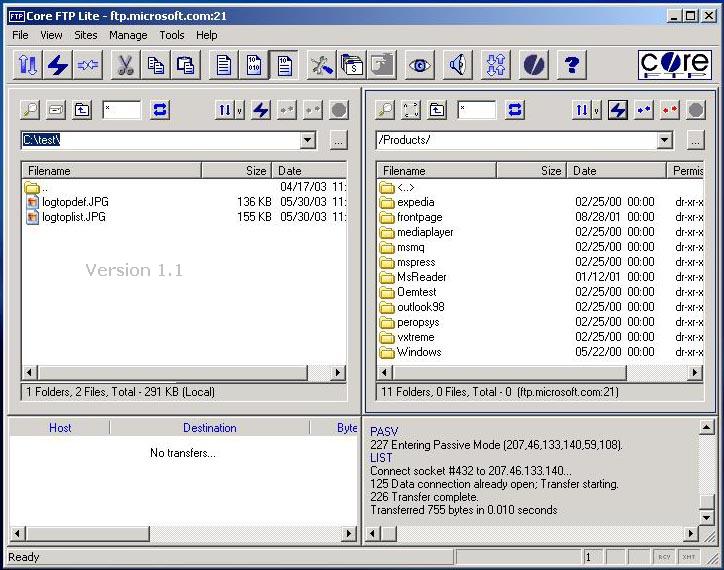
Task: Click the remote browse '...' button
Action: (x=695, y=140)
